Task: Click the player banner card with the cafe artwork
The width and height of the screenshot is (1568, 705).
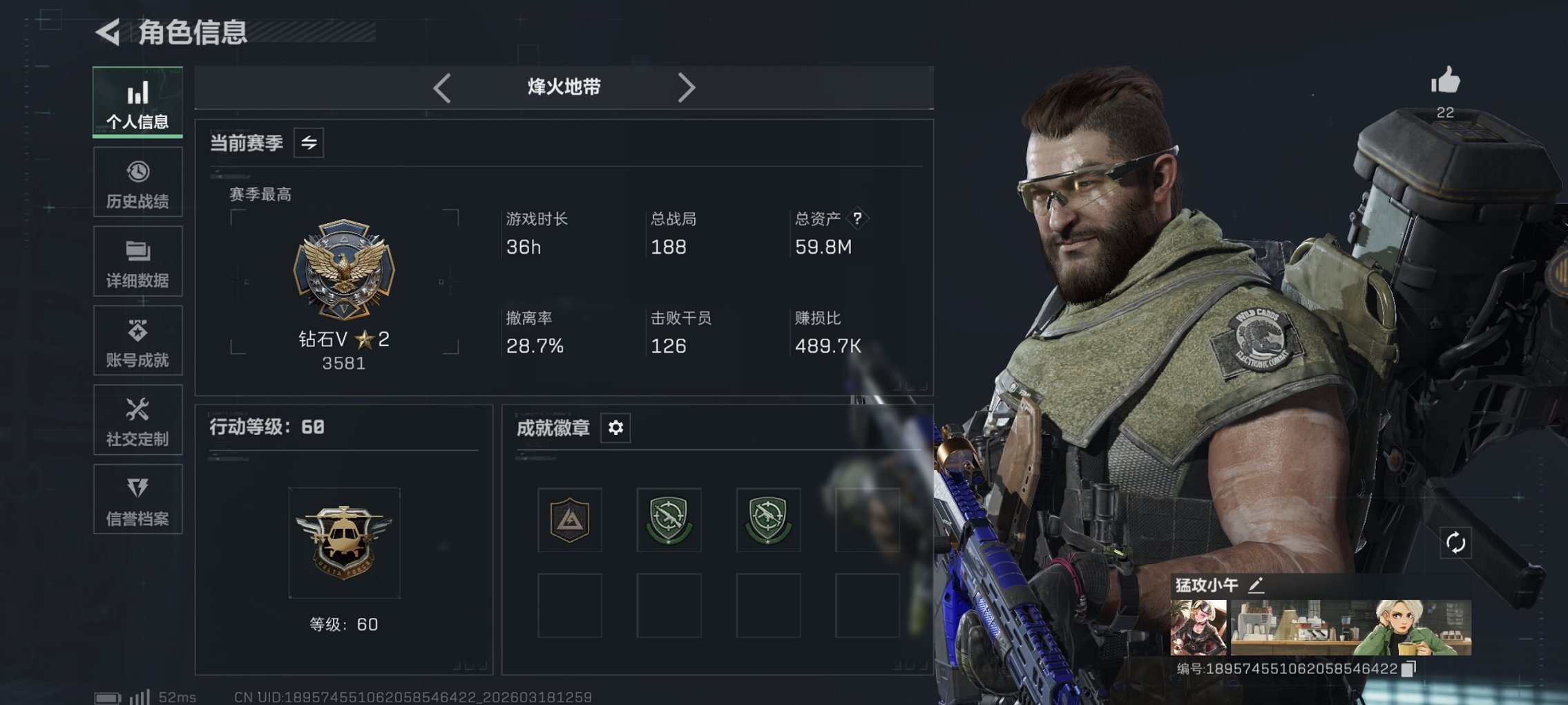Action: pos(1321,628)
